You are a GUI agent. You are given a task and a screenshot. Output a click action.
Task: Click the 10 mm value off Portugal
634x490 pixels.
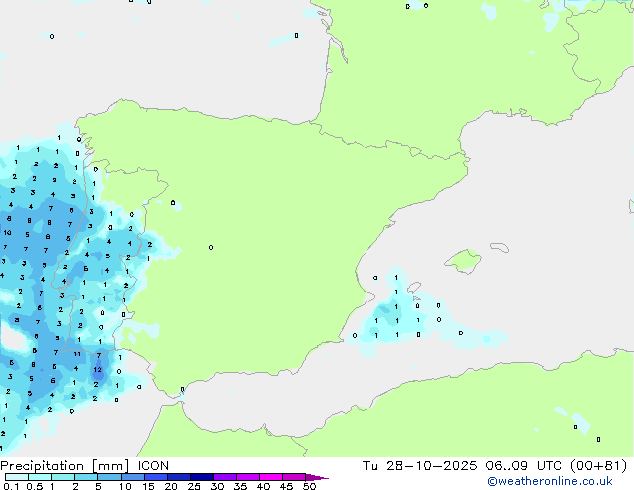pos(7,233)
